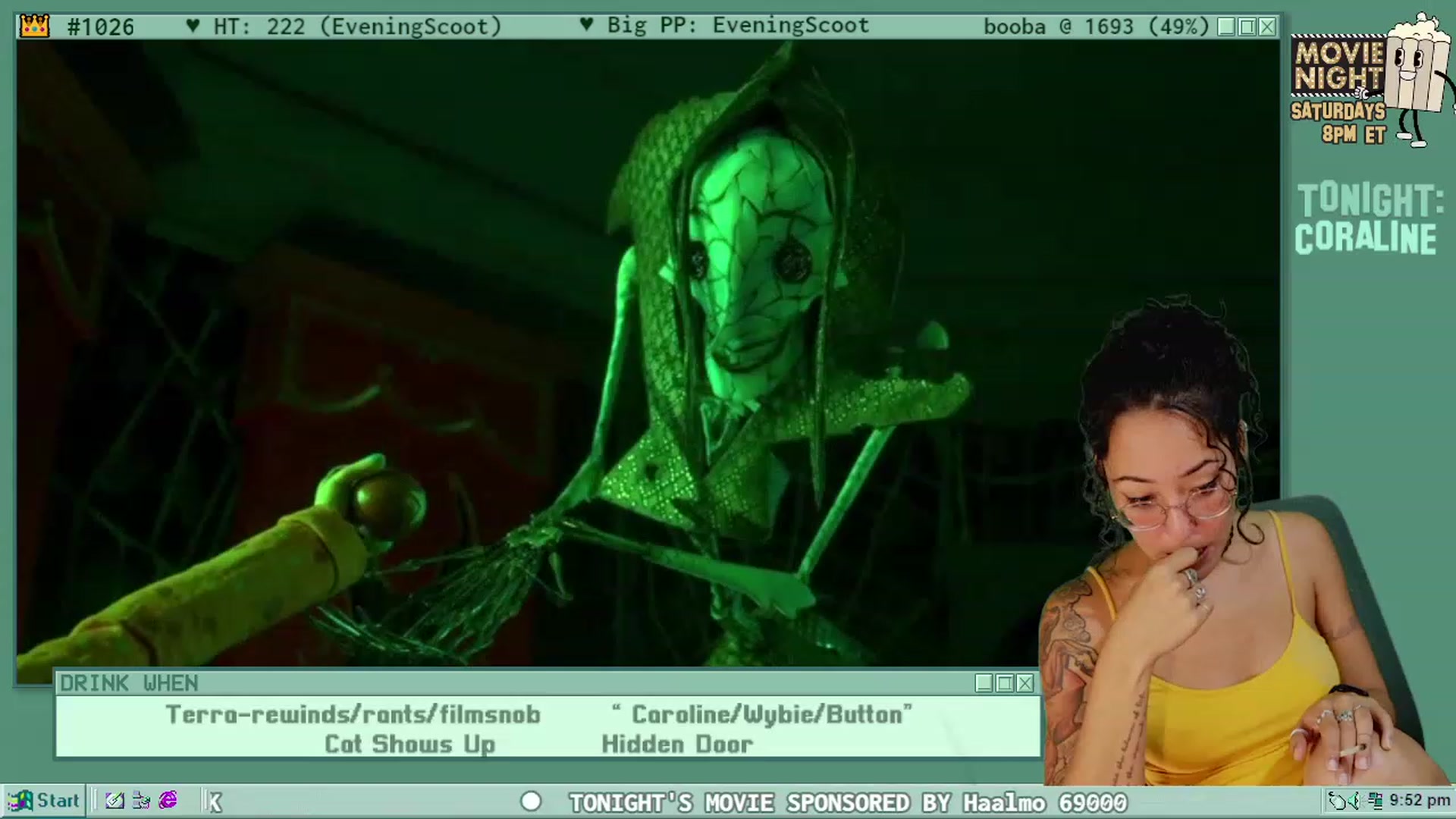Screen dimensions: 1456x819
Task: Minimize the movie window
Action: pos(1226,27)
